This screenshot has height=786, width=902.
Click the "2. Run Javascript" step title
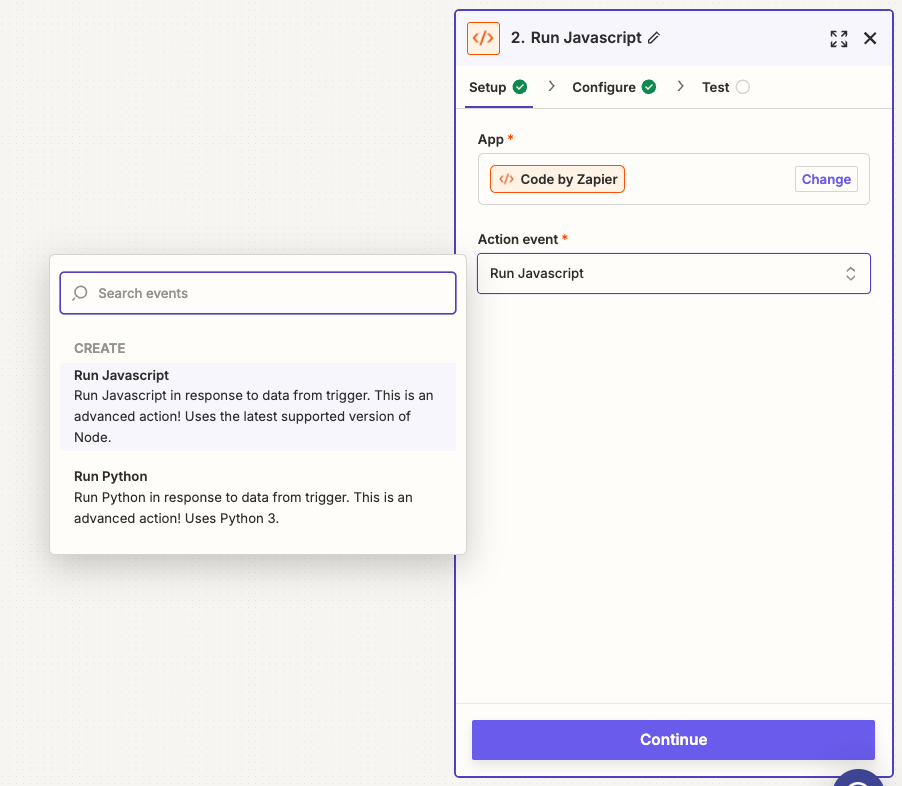tap(576, 38)
